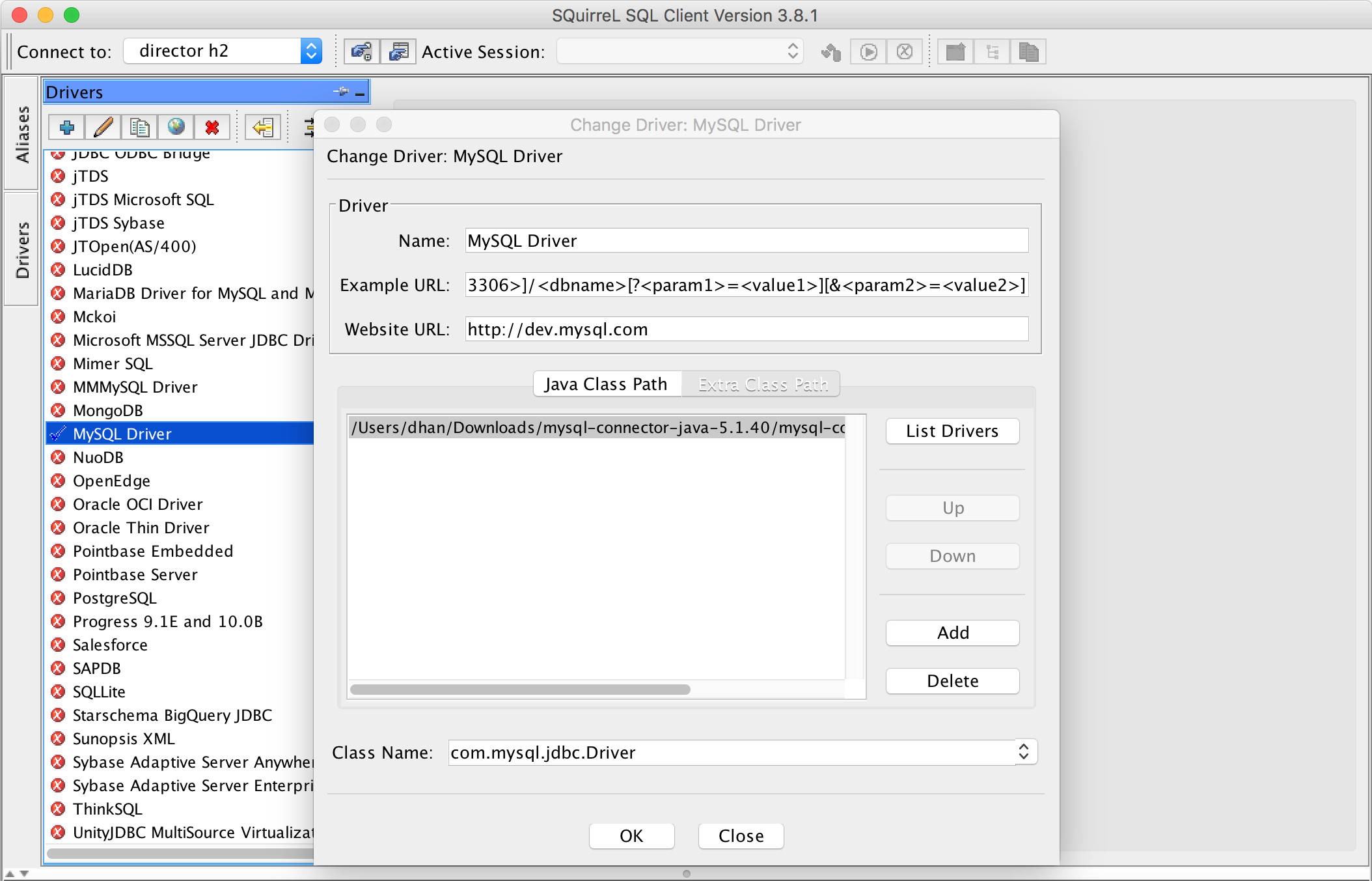Click the Example URL input field
Screen dimensions: 1372x881
(x=747, y=285)
